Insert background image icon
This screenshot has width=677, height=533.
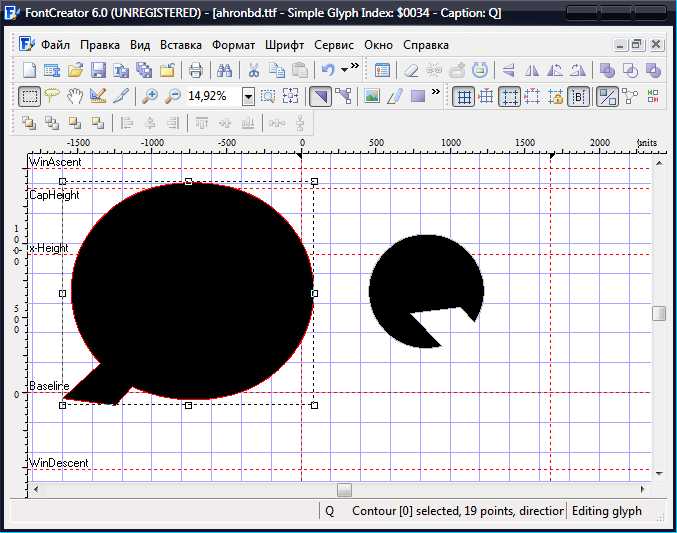pyautogui.click(x=372, y=96)
